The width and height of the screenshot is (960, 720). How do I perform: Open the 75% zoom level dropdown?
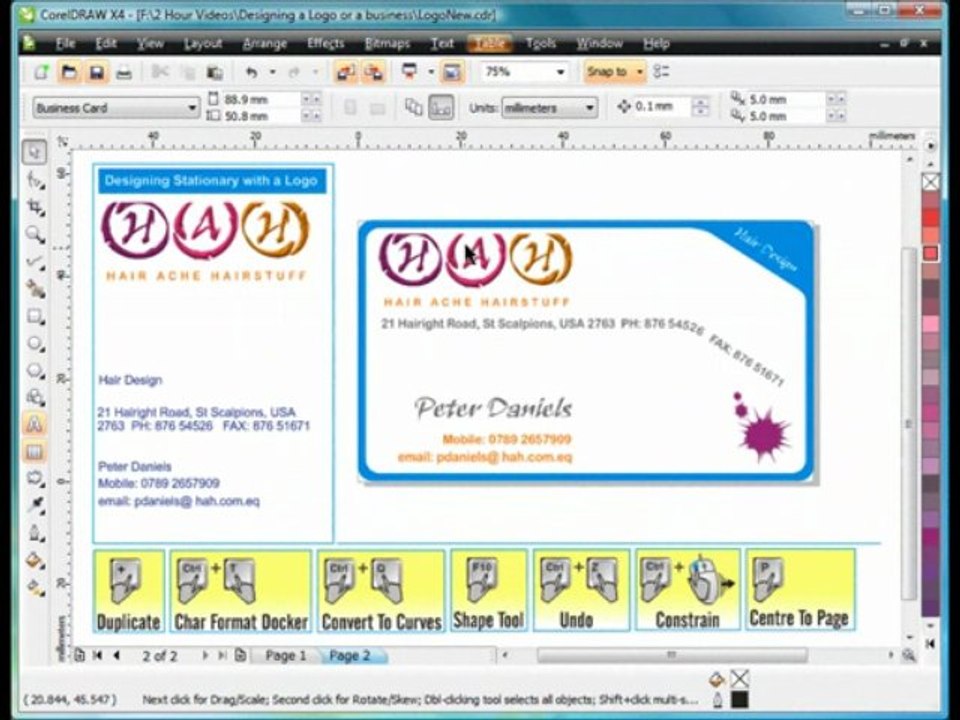(560, 72)
